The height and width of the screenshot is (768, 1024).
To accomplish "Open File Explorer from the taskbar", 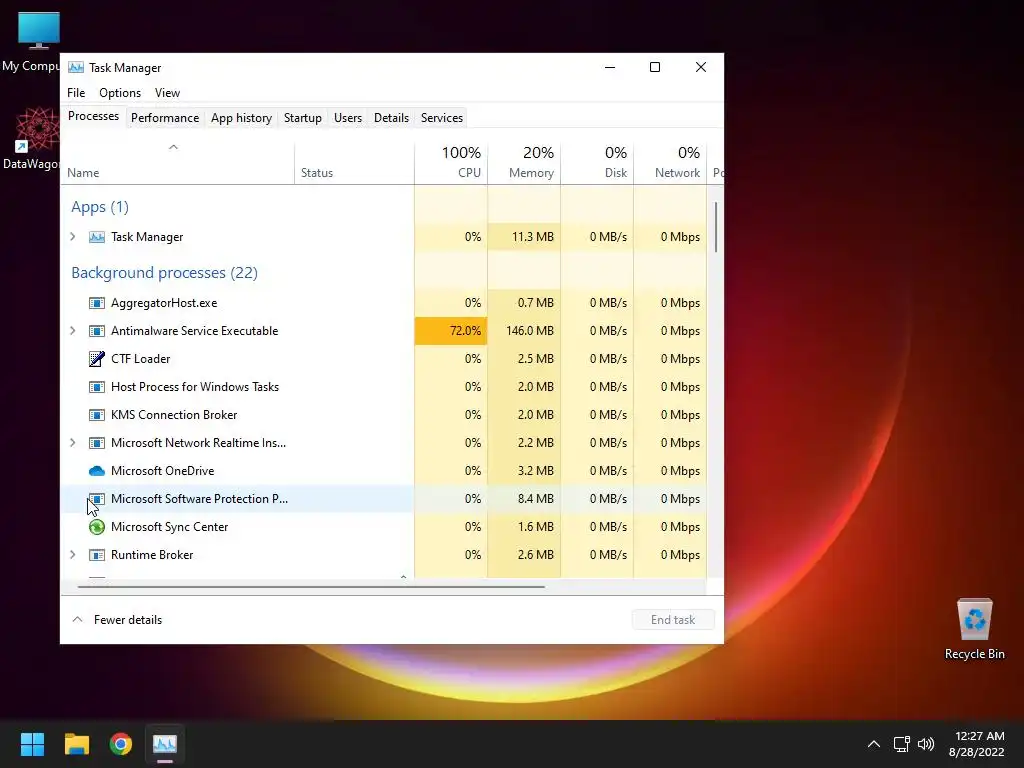I will [76, 744].
